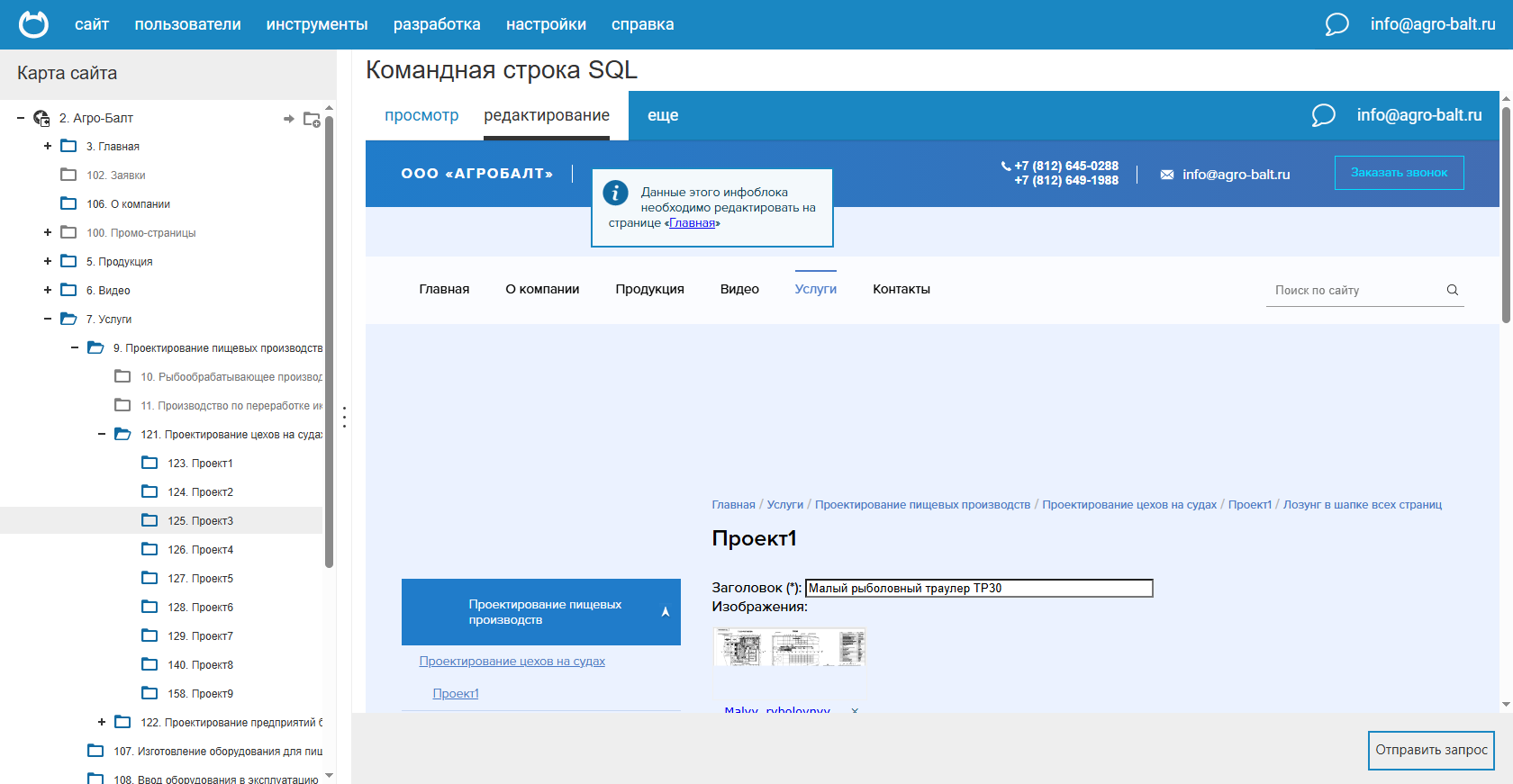Viewport: 1513px width, 784px height.
Task: Click the phone icon next to +7 (812) 645-0288
Action: (1006, 166)
